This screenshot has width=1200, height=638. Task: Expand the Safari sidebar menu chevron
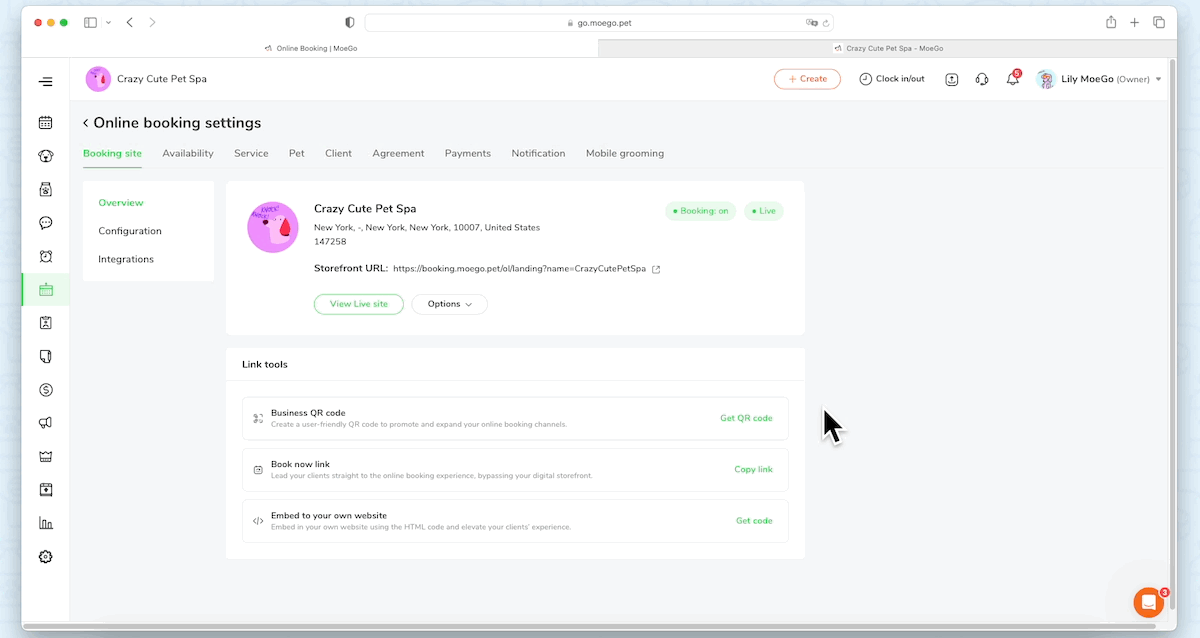tap(108, 22)
